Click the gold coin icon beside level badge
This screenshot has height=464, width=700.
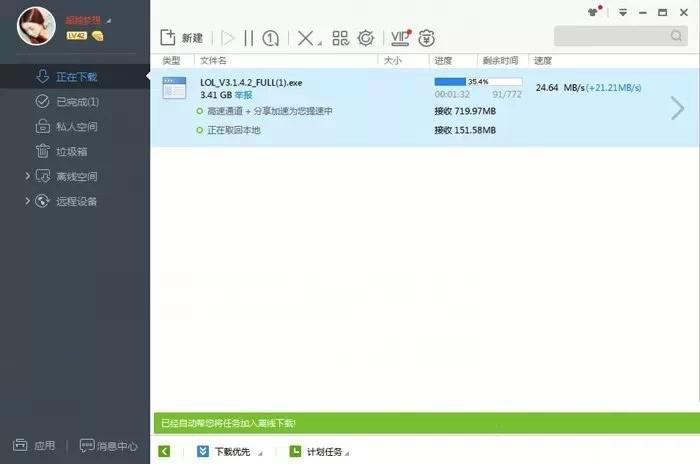pyautogui.click(x=97, y=36)
